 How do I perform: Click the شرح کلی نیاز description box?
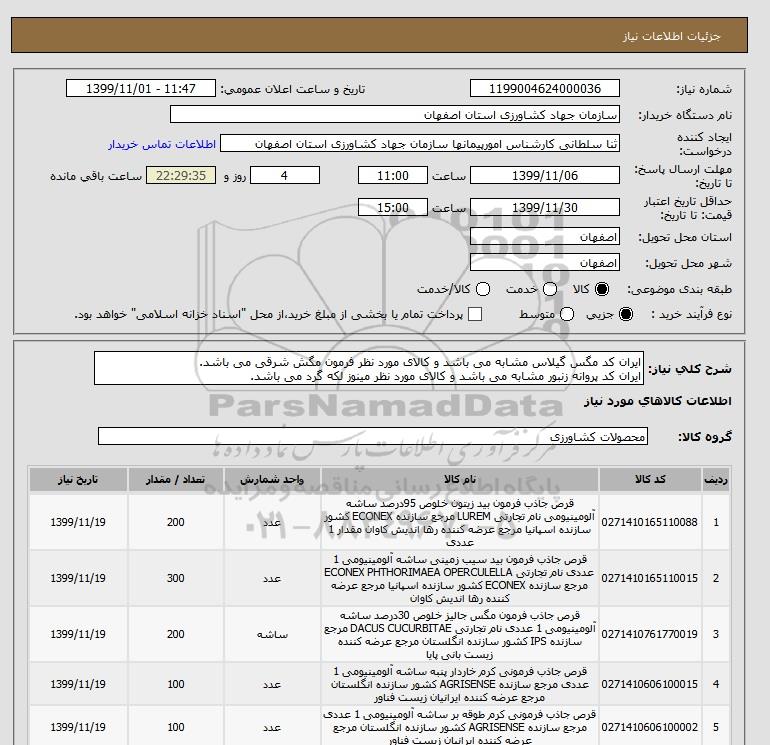coord(369,368)
